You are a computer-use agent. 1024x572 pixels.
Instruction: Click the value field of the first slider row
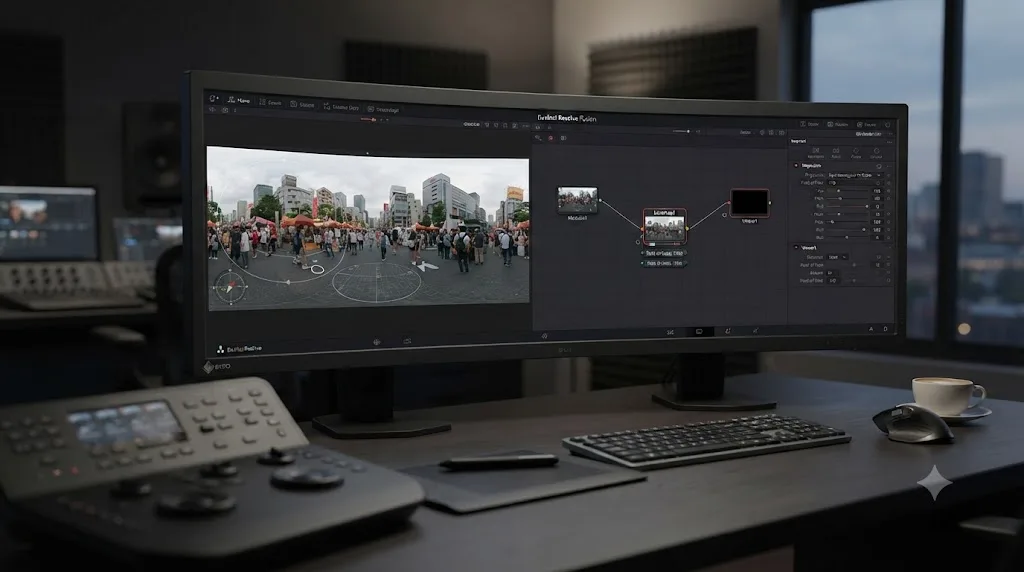coord(877,191)
